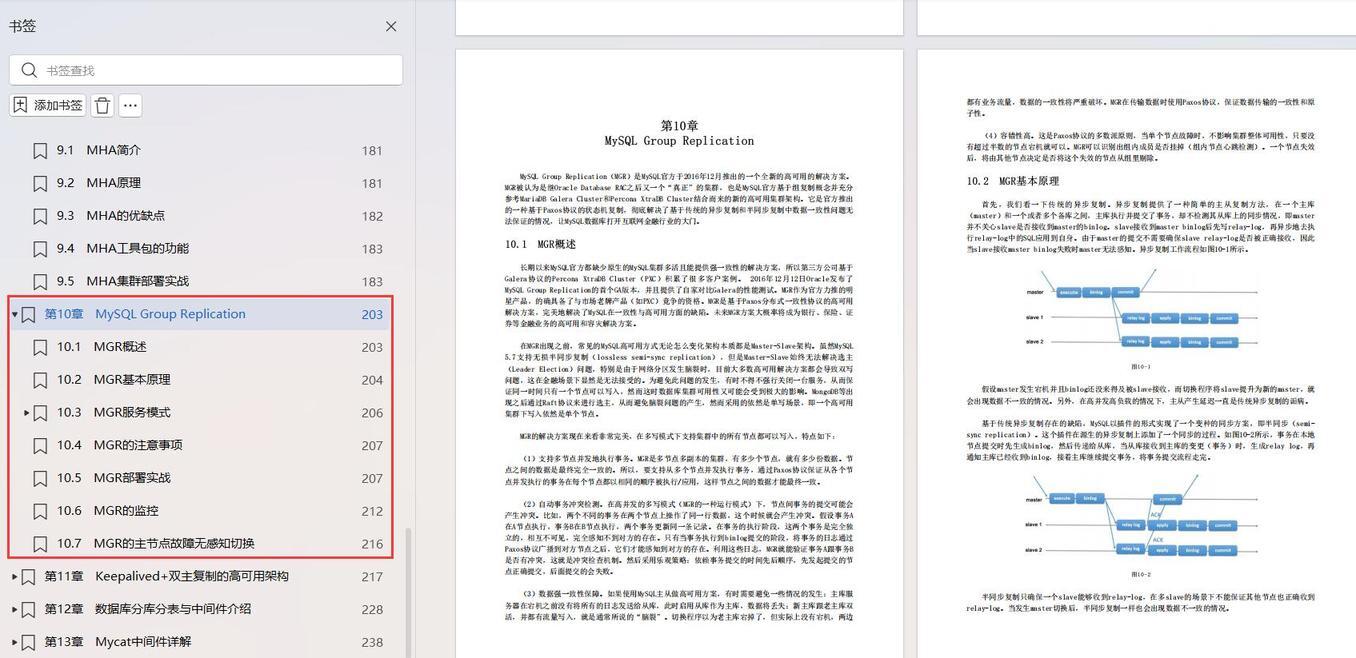This screenshot has height=658, width=1356.
Task: Click bookmark icon beside 10.7 MGR的主节点故障无感知切换
Action: (40, 544)
